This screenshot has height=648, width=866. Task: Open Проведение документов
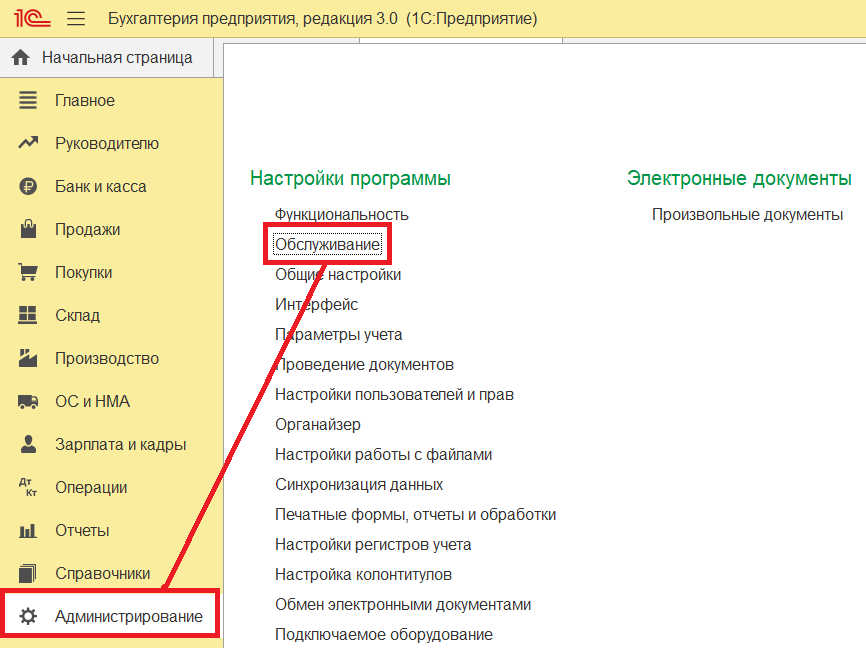click(365, 365)
